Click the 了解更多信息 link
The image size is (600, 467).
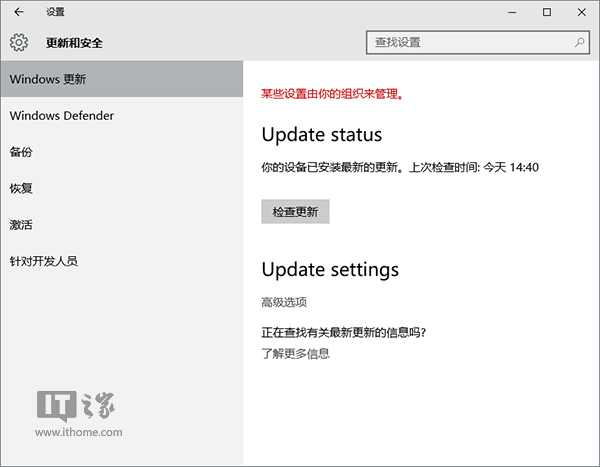tap(295, 353)
